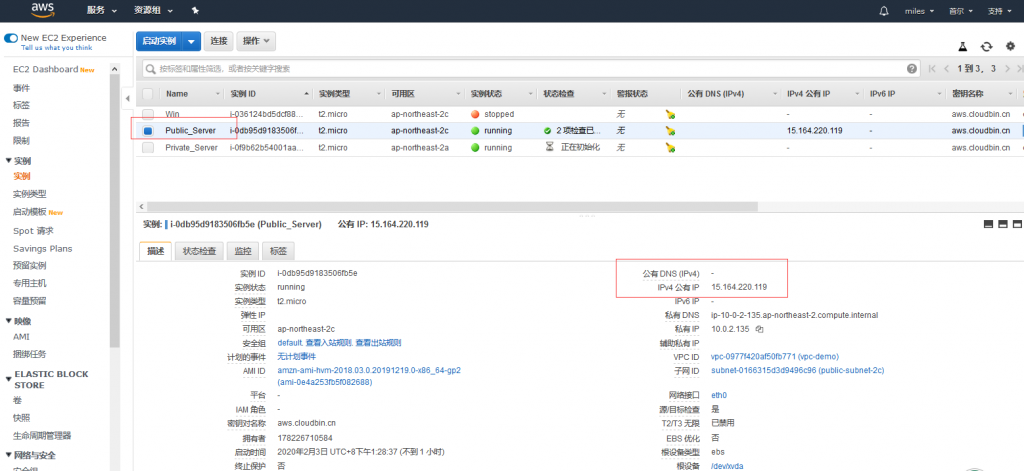Image resolution: width=1024 pixels, height=471 pixels.
Task: Toggle the New EC2 Experience switch
Action: point(11,38)
